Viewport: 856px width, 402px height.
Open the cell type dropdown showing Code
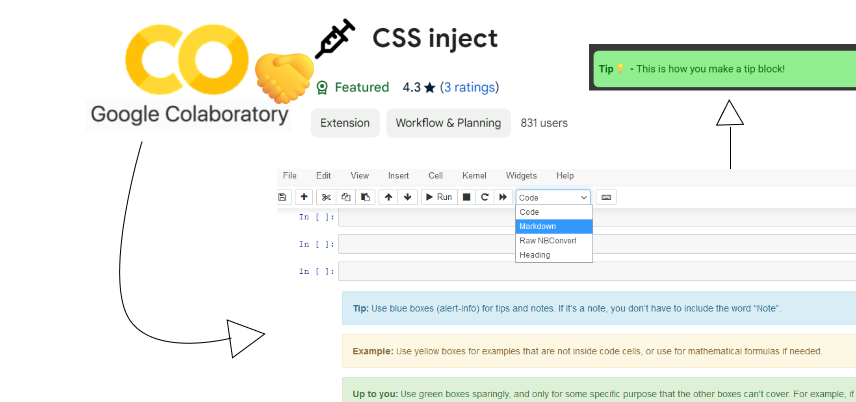click(x=553, y=198)
